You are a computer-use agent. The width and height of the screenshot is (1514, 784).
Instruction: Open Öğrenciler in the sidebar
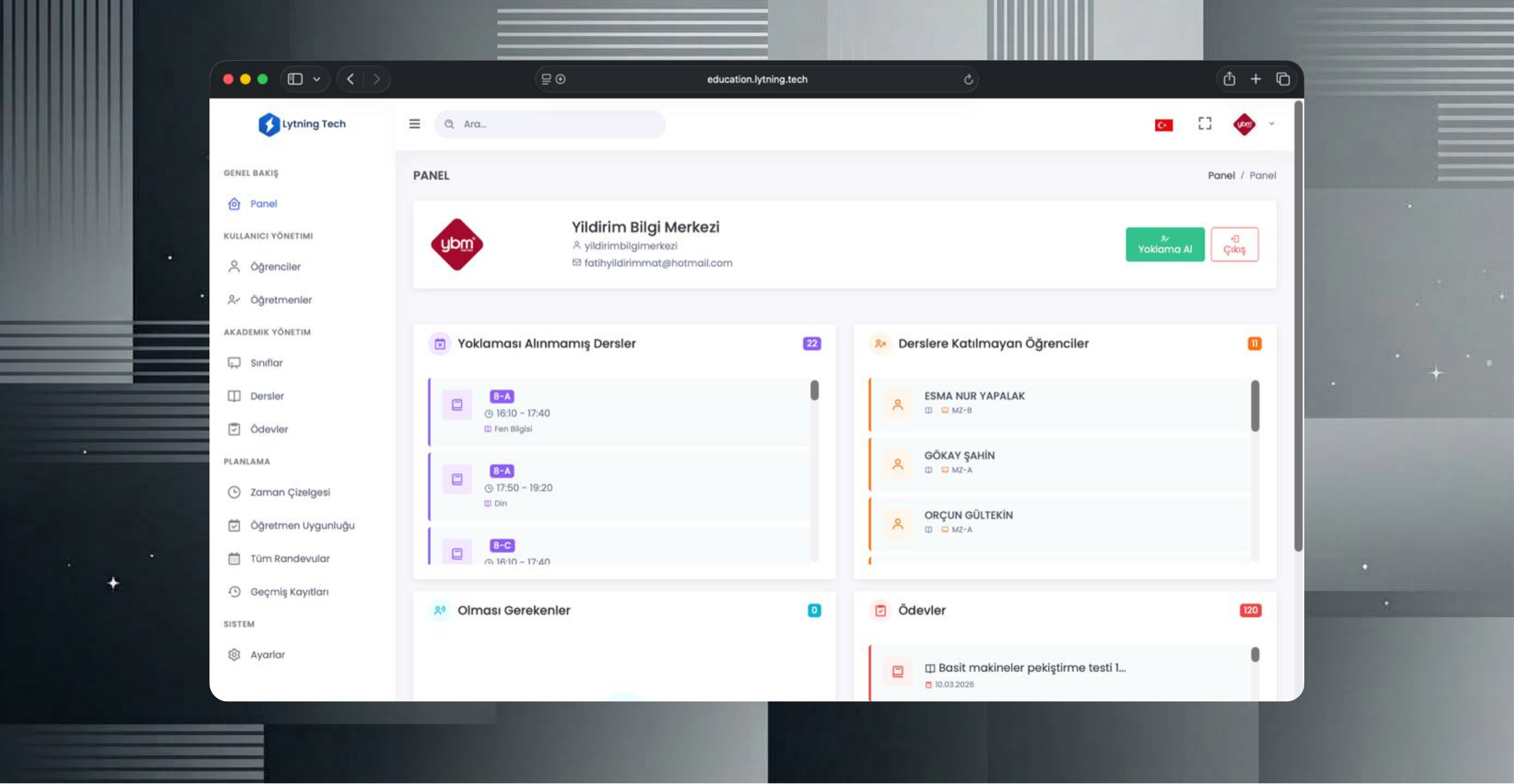point(275,267)
